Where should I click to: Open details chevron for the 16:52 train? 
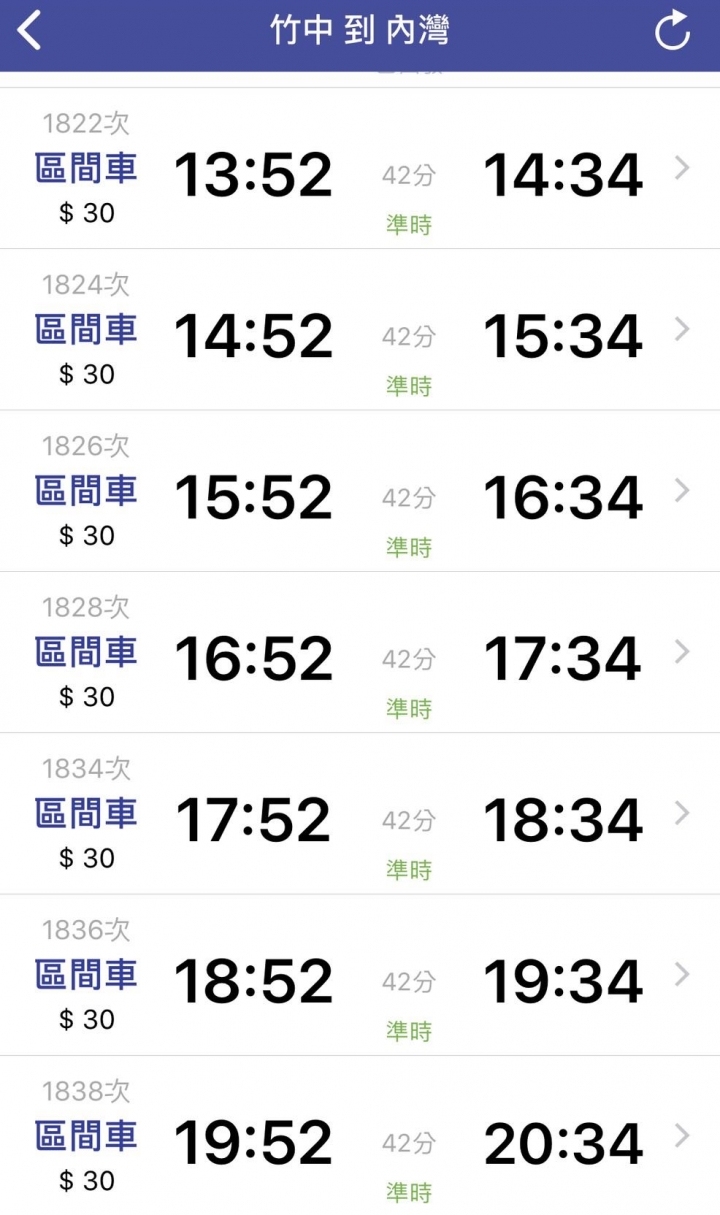pyautogui.click(x=682, y=652)
